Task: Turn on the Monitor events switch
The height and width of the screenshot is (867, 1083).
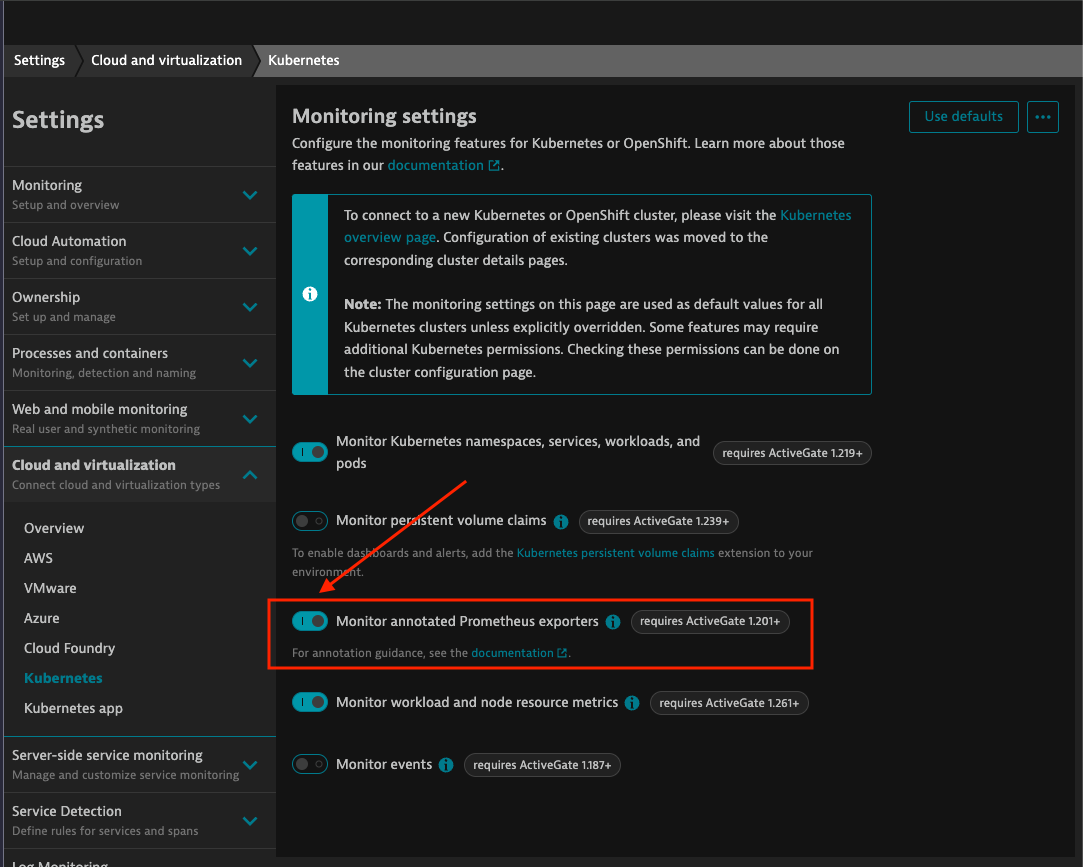Action: [310, 765]
